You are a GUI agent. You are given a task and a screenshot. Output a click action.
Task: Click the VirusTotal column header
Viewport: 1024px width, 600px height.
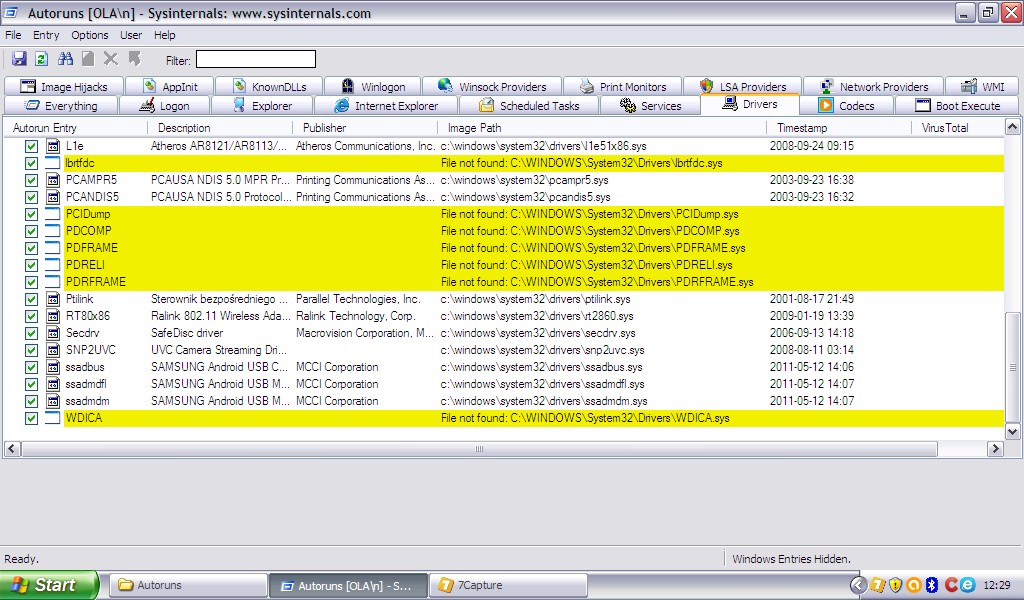click(957, 128)
